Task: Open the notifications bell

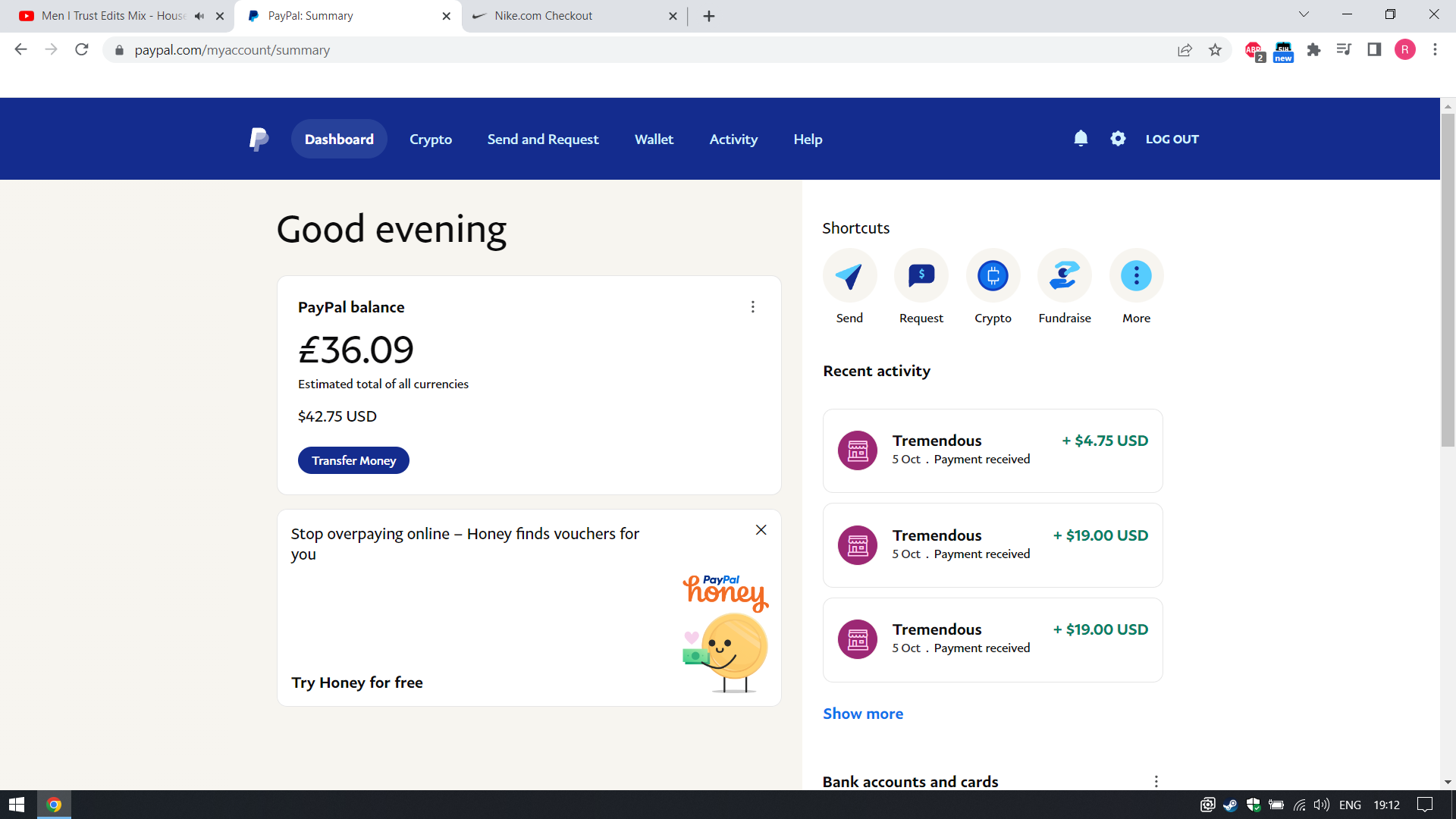Action: [1081, 139]
